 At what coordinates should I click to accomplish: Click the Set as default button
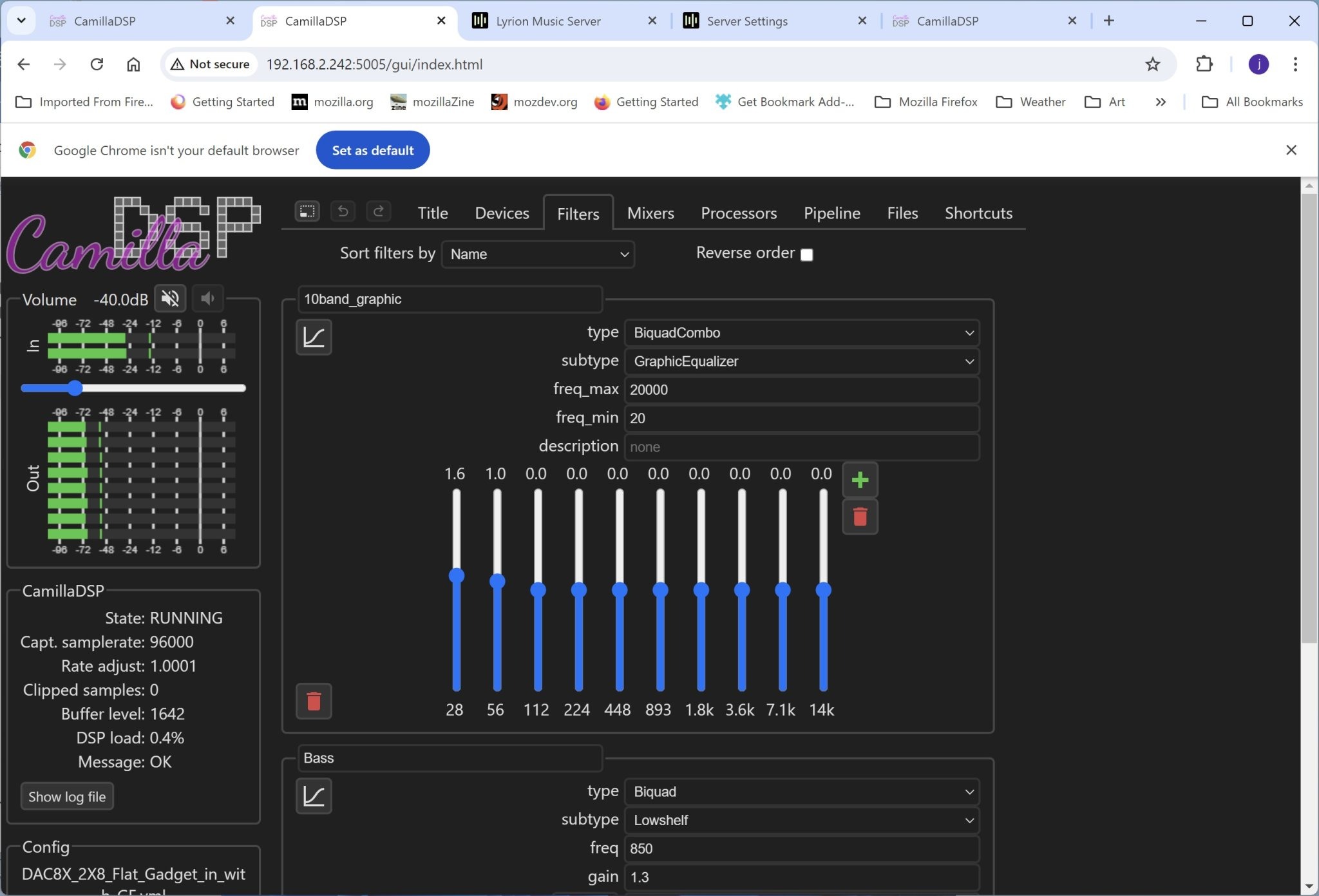click(x=373, y=150)
